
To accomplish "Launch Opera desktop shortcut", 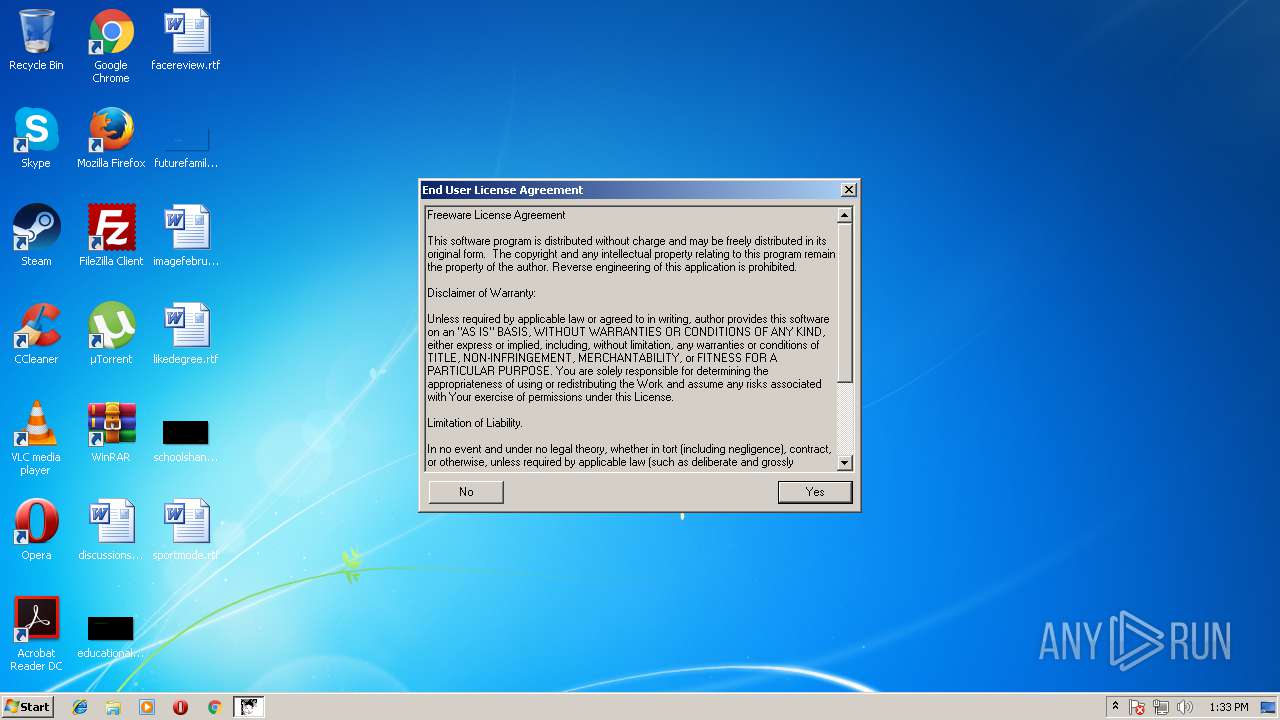I will (x=36, y=530).
